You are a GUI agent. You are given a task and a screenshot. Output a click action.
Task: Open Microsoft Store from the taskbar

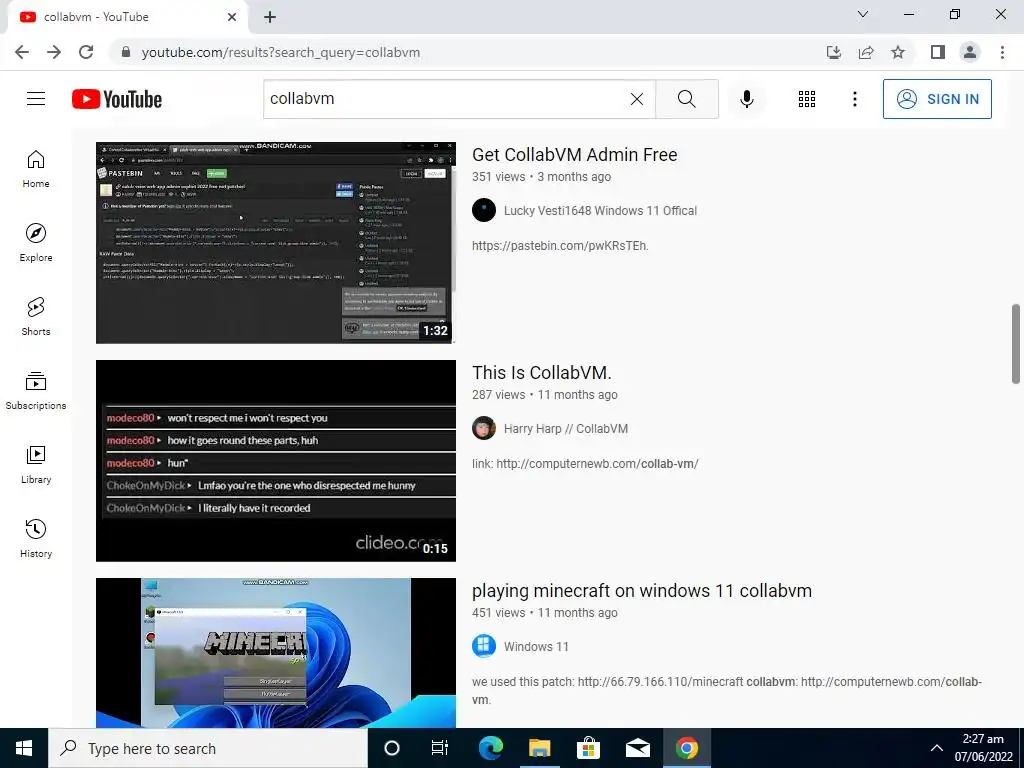pos(588,748)
